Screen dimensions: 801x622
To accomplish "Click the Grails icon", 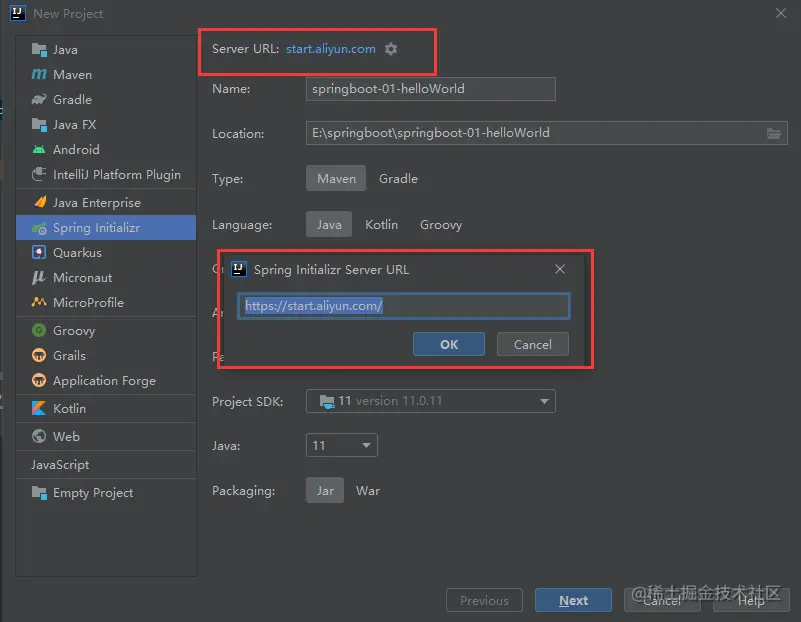I will click(x=39, y=355).
